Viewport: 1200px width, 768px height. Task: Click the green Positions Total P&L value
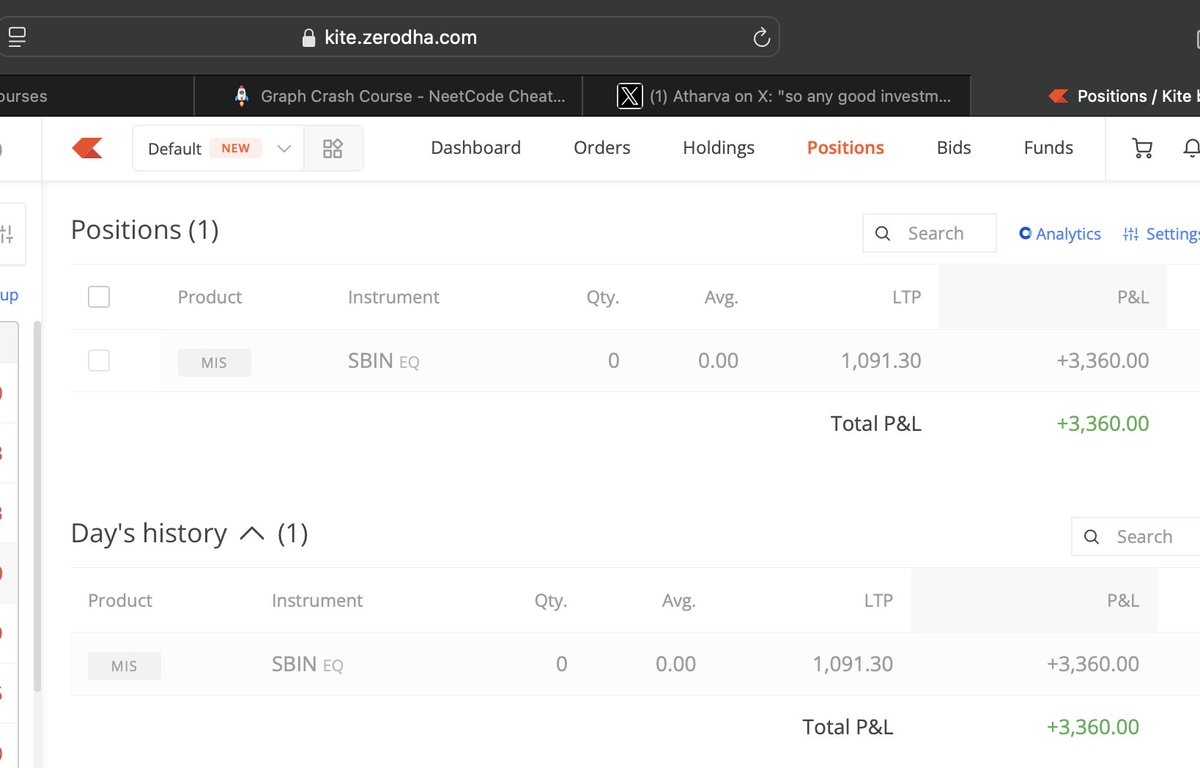(x=1102, y=424)
